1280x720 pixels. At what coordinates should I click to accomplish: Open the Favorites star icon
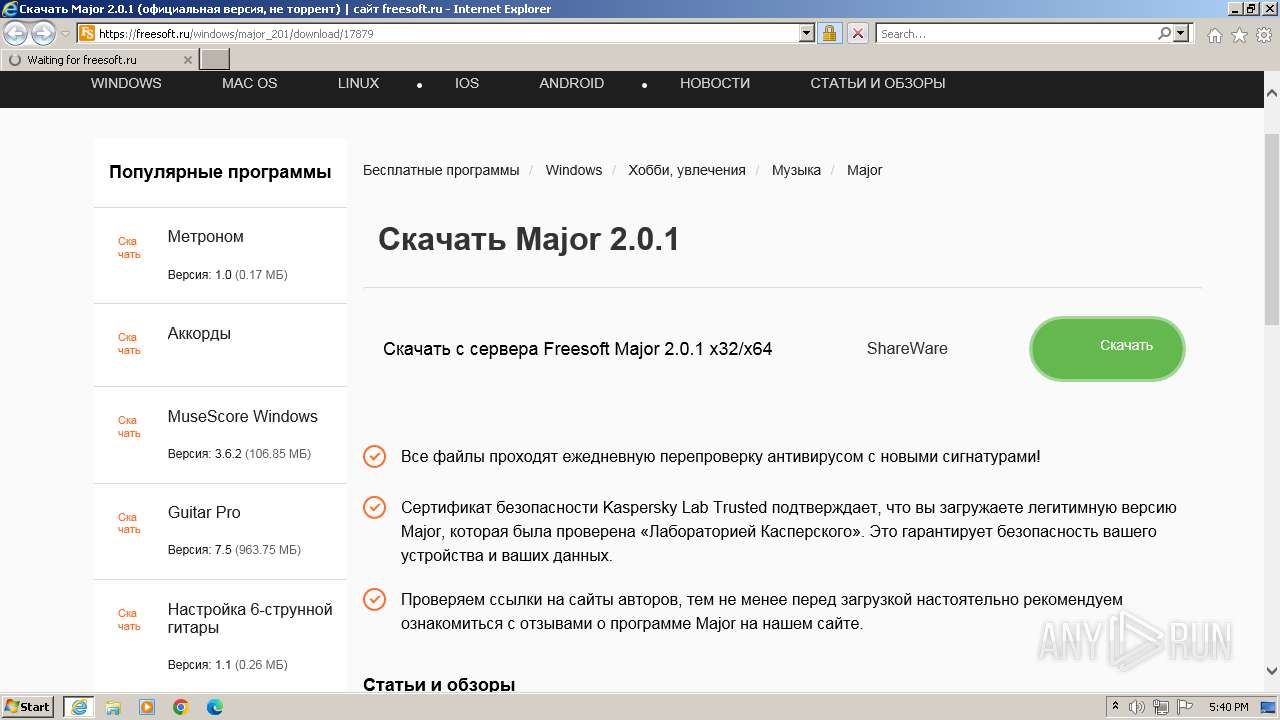click(1239, 35)
